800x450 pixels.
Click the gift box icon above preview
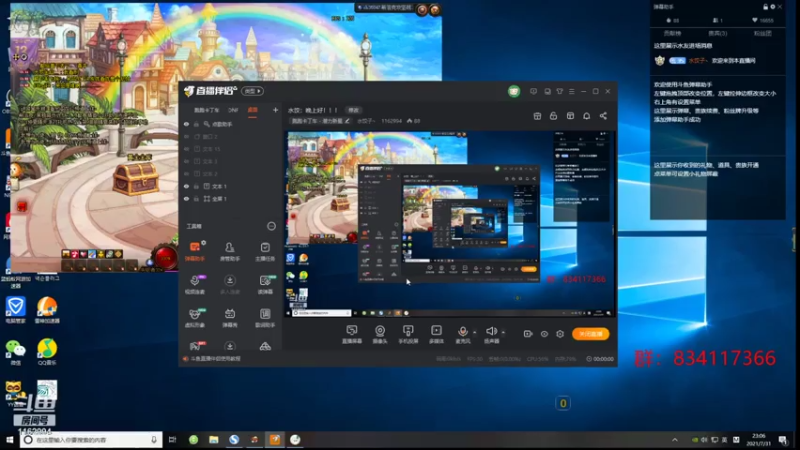coord(537,116)
